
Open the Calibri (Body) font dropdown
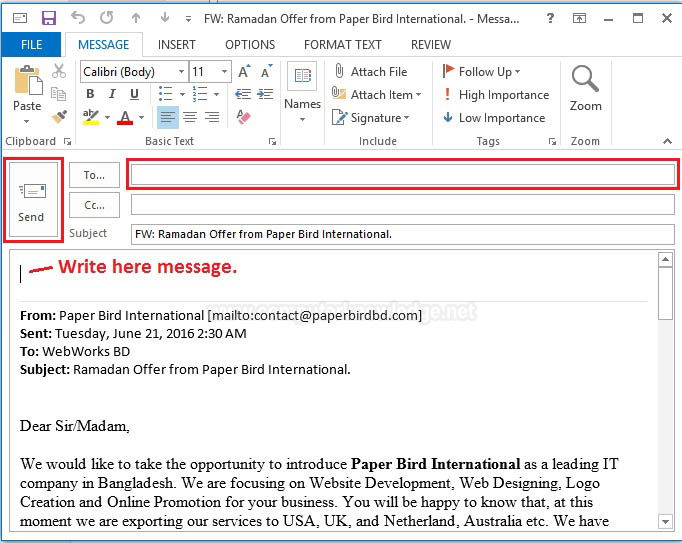[x=182, y=71]
